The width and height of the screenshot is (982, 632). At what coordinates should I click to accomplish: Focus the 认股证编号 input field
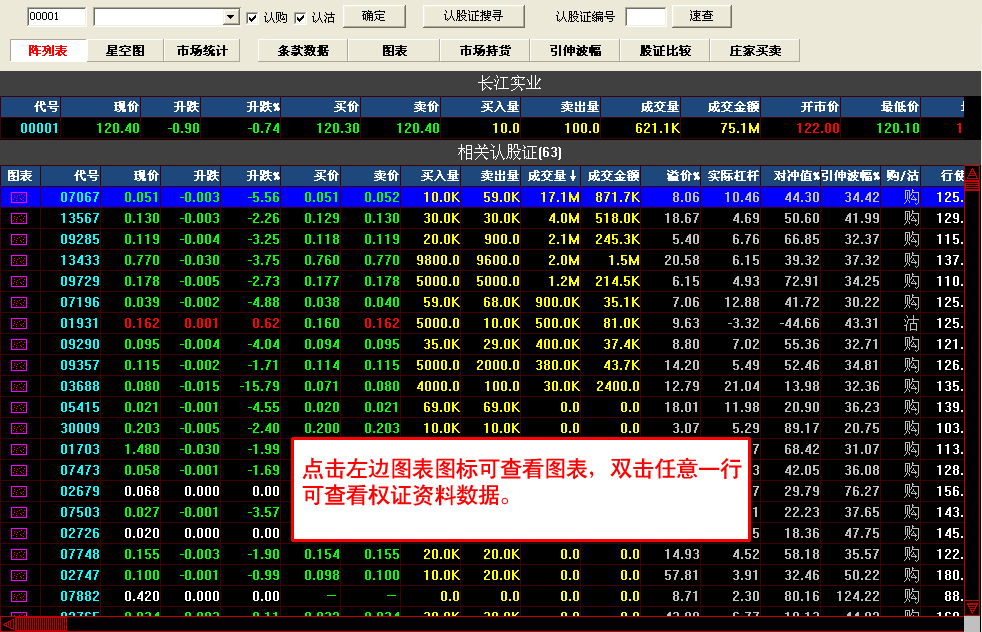pos(645,17)
